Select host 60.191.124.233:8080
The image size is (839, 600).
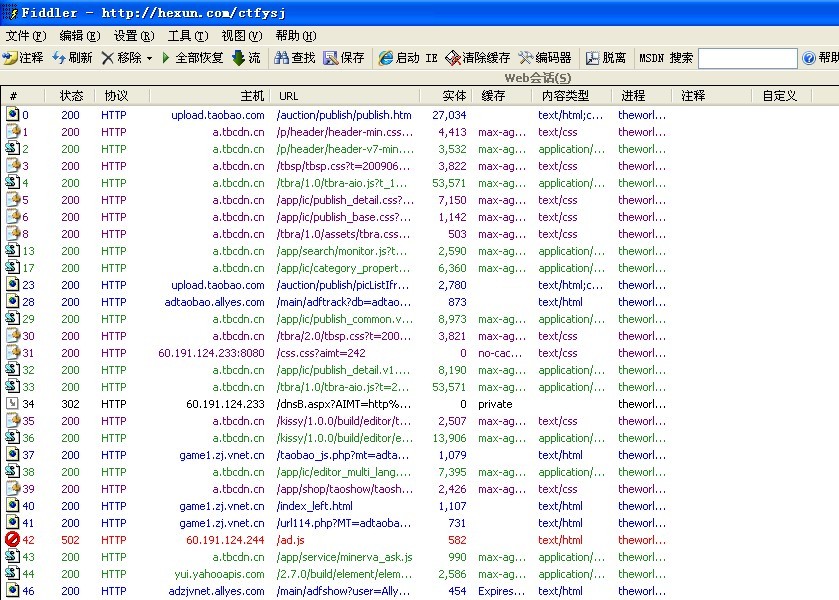(x=211, y=353)
